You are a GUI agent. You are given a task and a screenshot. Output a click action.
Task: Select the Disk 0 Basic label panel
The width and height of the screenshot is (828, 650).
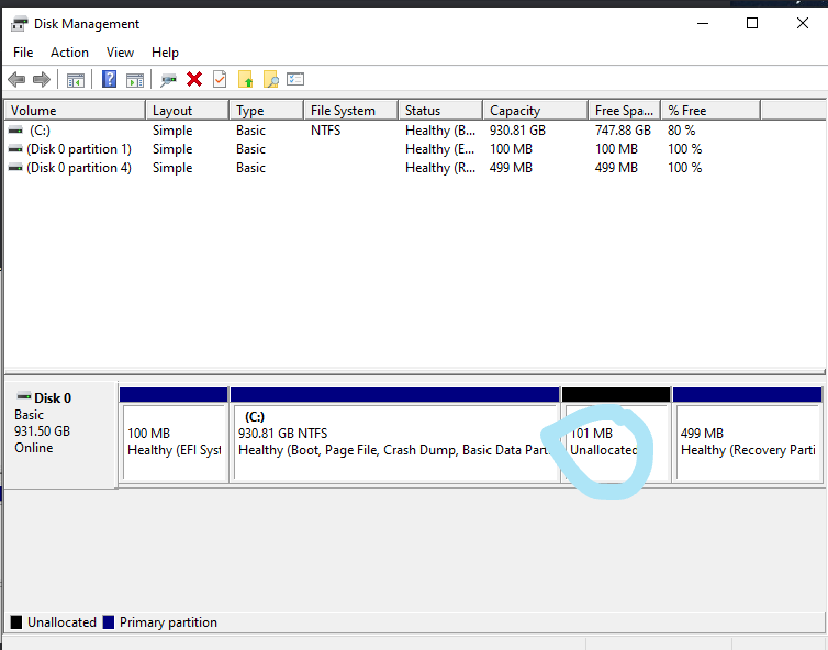coord(61,435)
